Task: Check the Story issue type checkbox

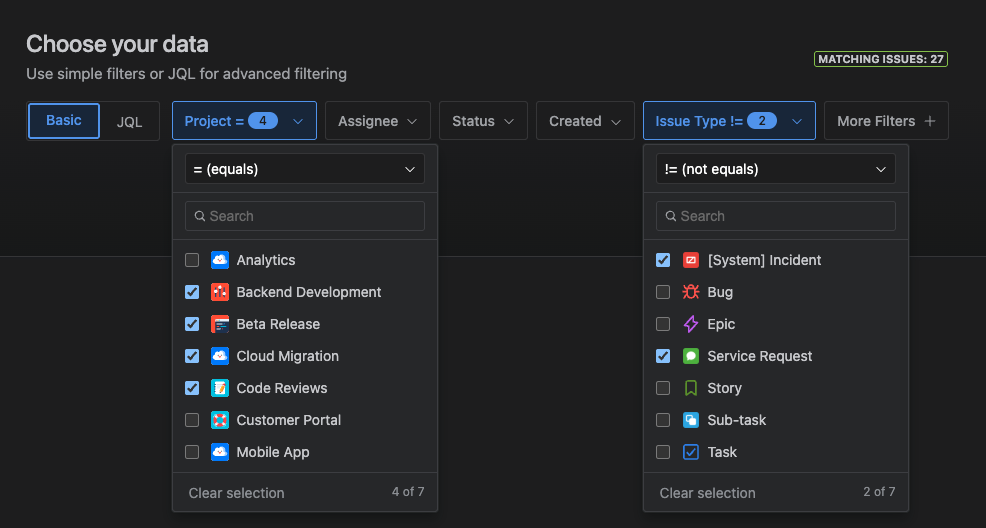Action: [663, 388]
